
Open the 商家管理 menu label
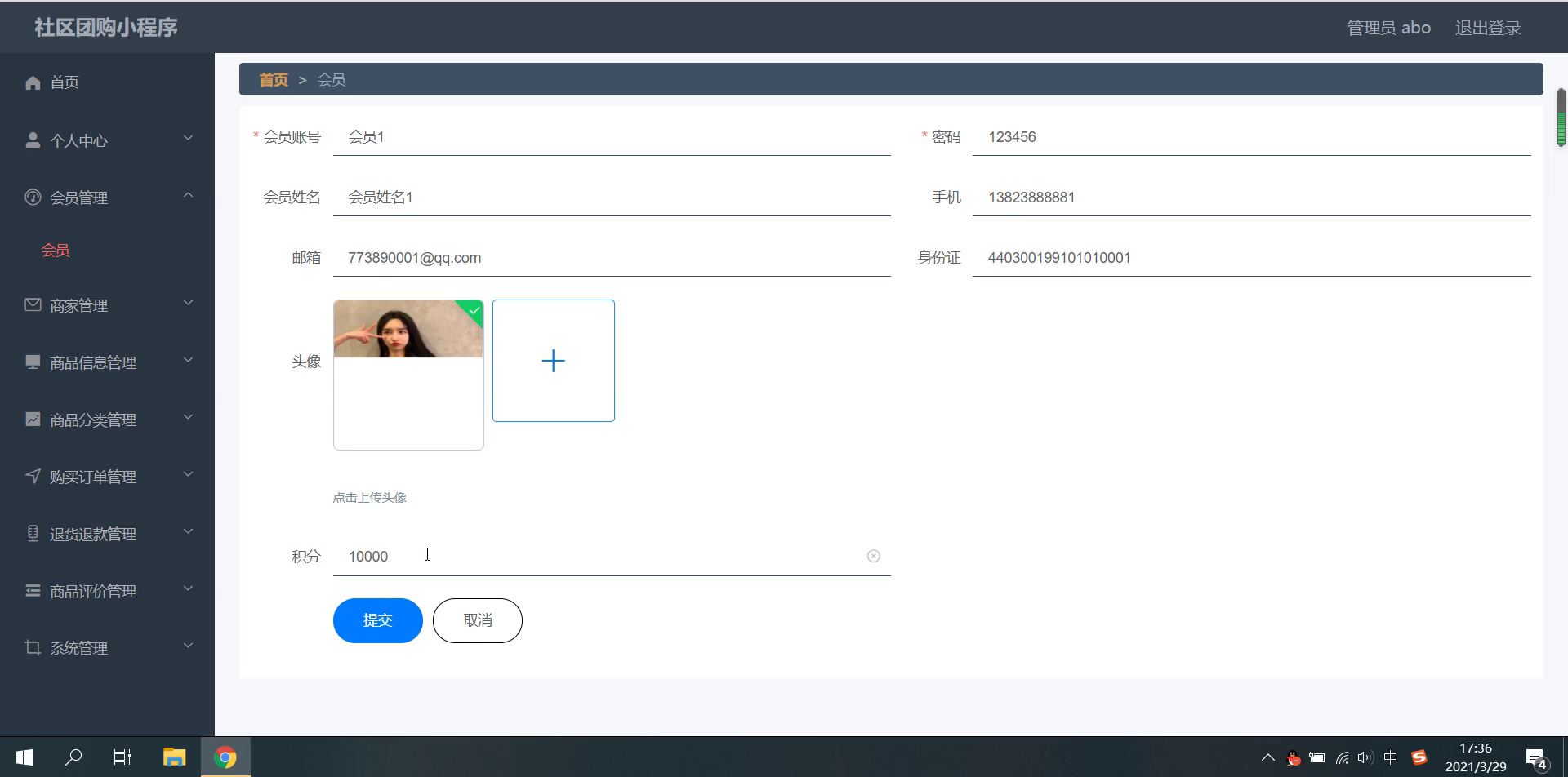[x=78, y=305]
